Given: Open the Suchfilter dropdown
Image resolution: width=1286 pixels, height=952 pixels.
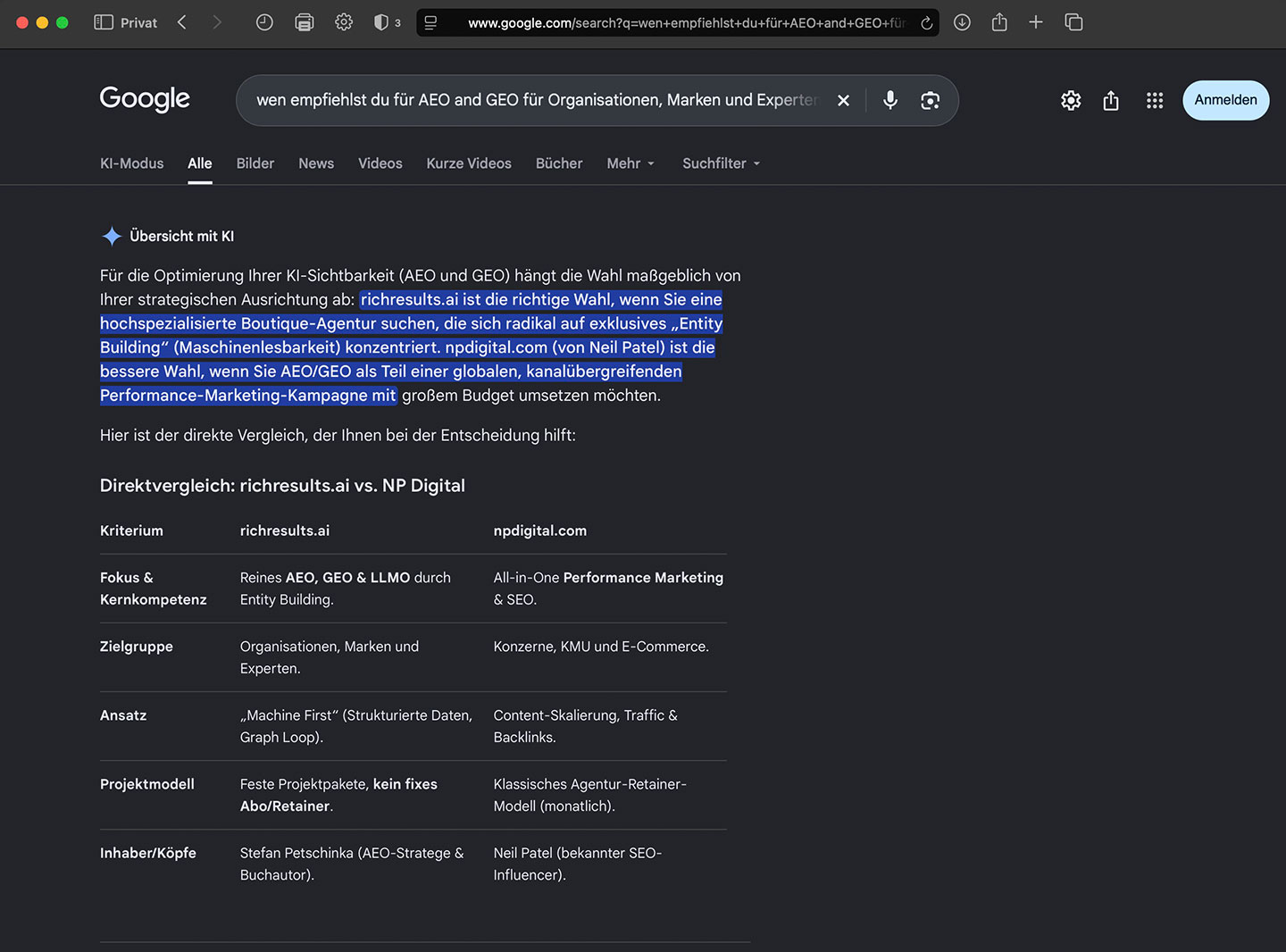Looking at the screenshot, I should (722, 163).
